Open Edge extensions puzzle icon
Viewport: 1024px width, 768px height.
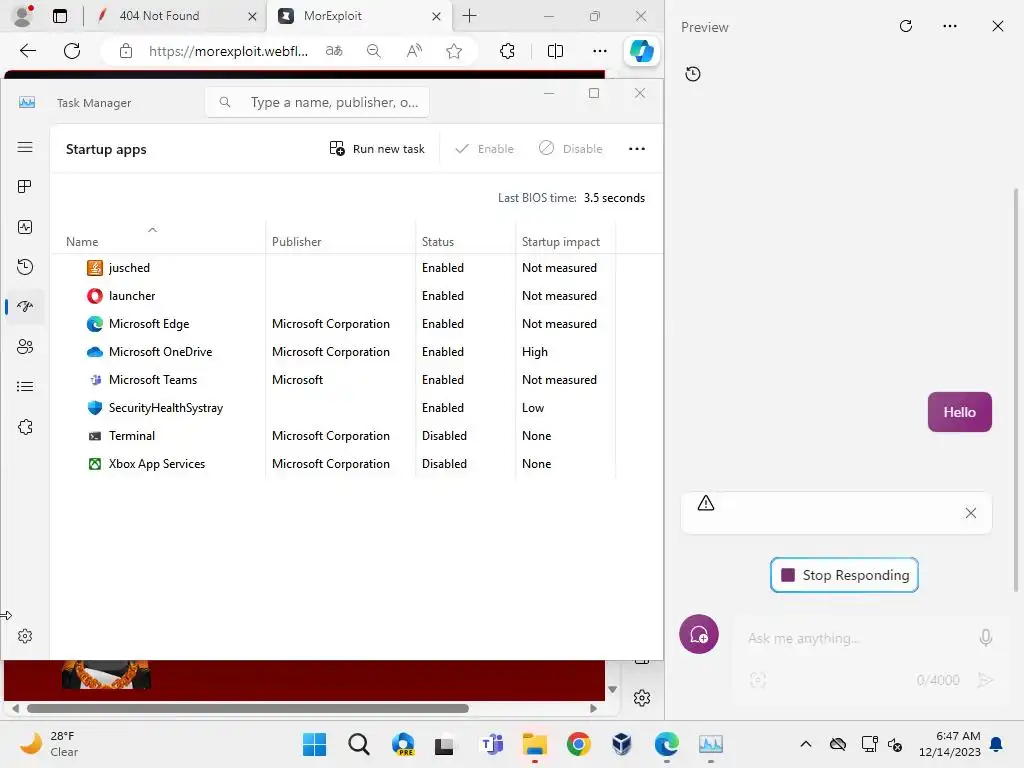click(507, 51)
